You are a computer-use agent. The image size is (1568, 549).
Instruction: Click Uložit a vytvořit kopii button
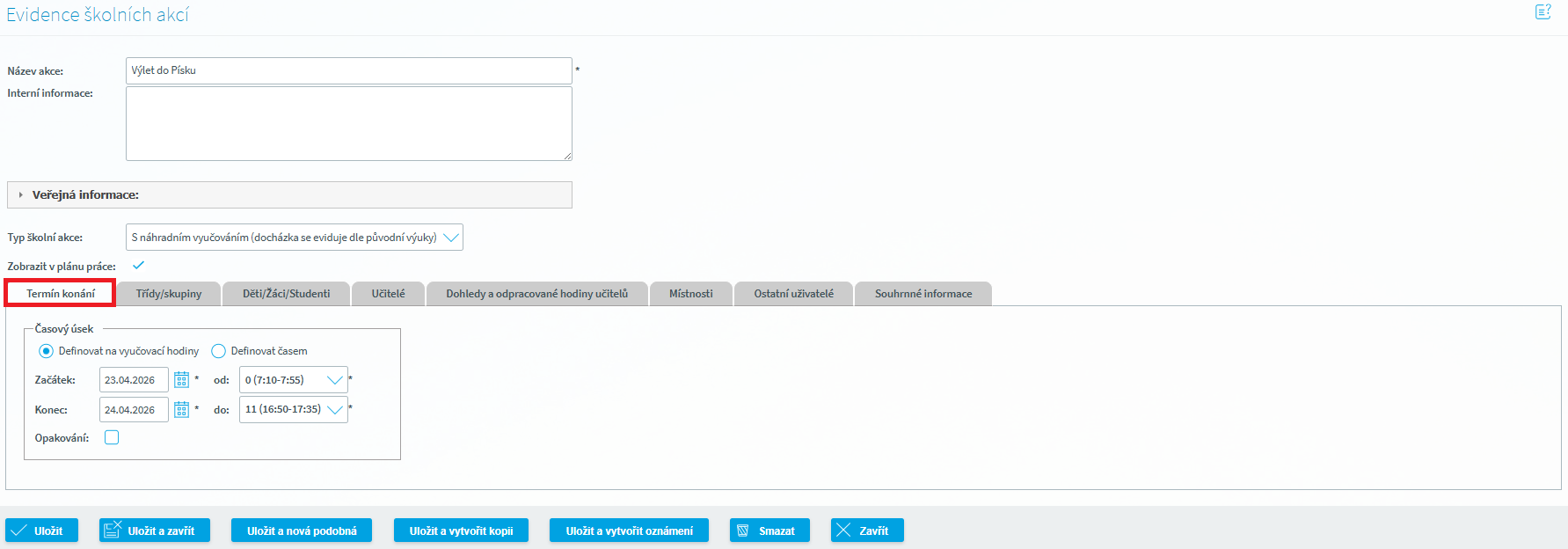coord(461,531)
